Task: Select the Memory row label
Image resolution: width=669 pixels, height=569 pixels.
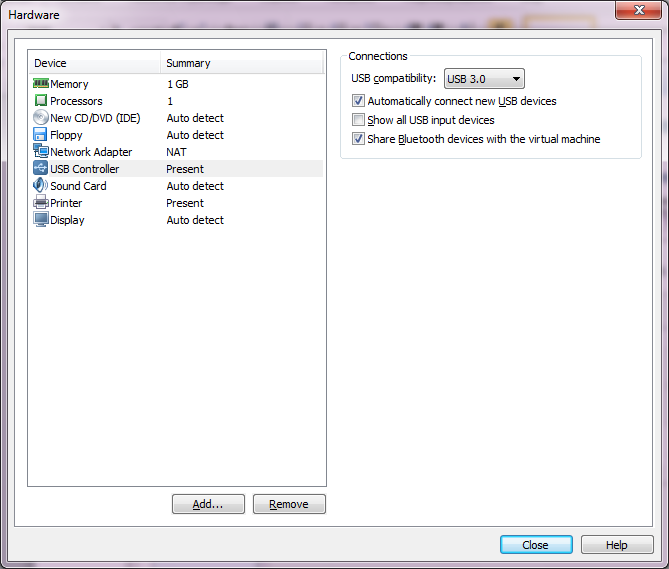Action: point(69,84)
